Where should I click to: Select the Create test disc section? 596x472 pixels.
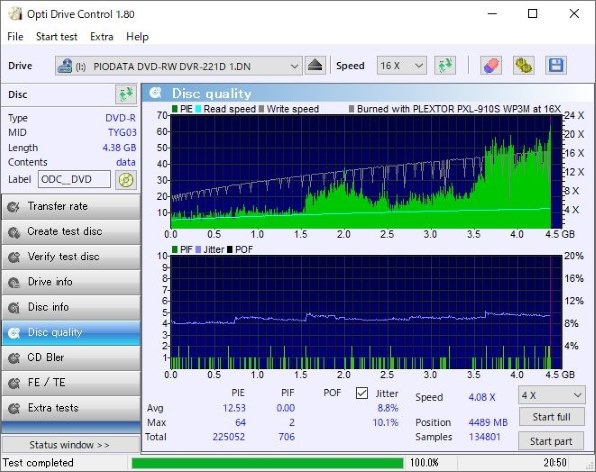[71, 232]
